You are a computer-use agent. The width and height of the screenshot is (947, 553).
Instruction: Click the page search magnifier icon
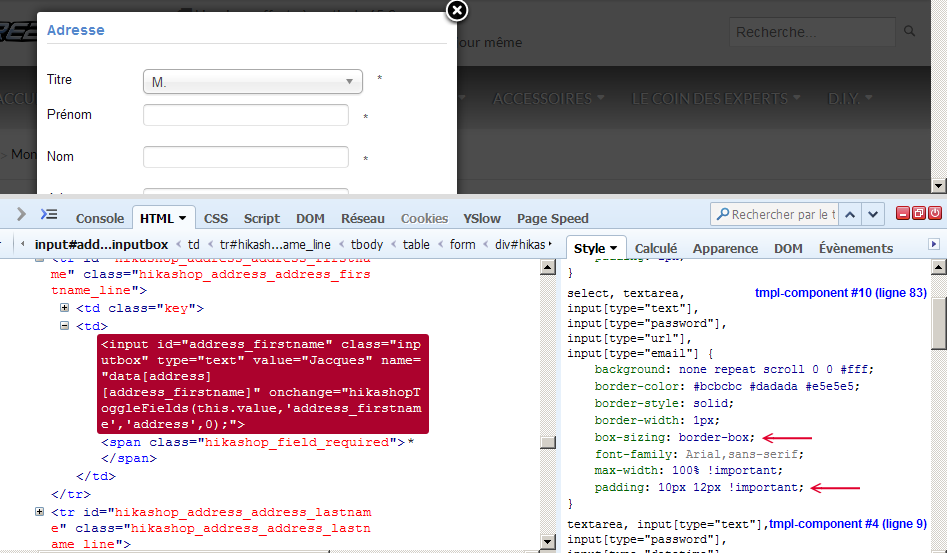[909, 31]
